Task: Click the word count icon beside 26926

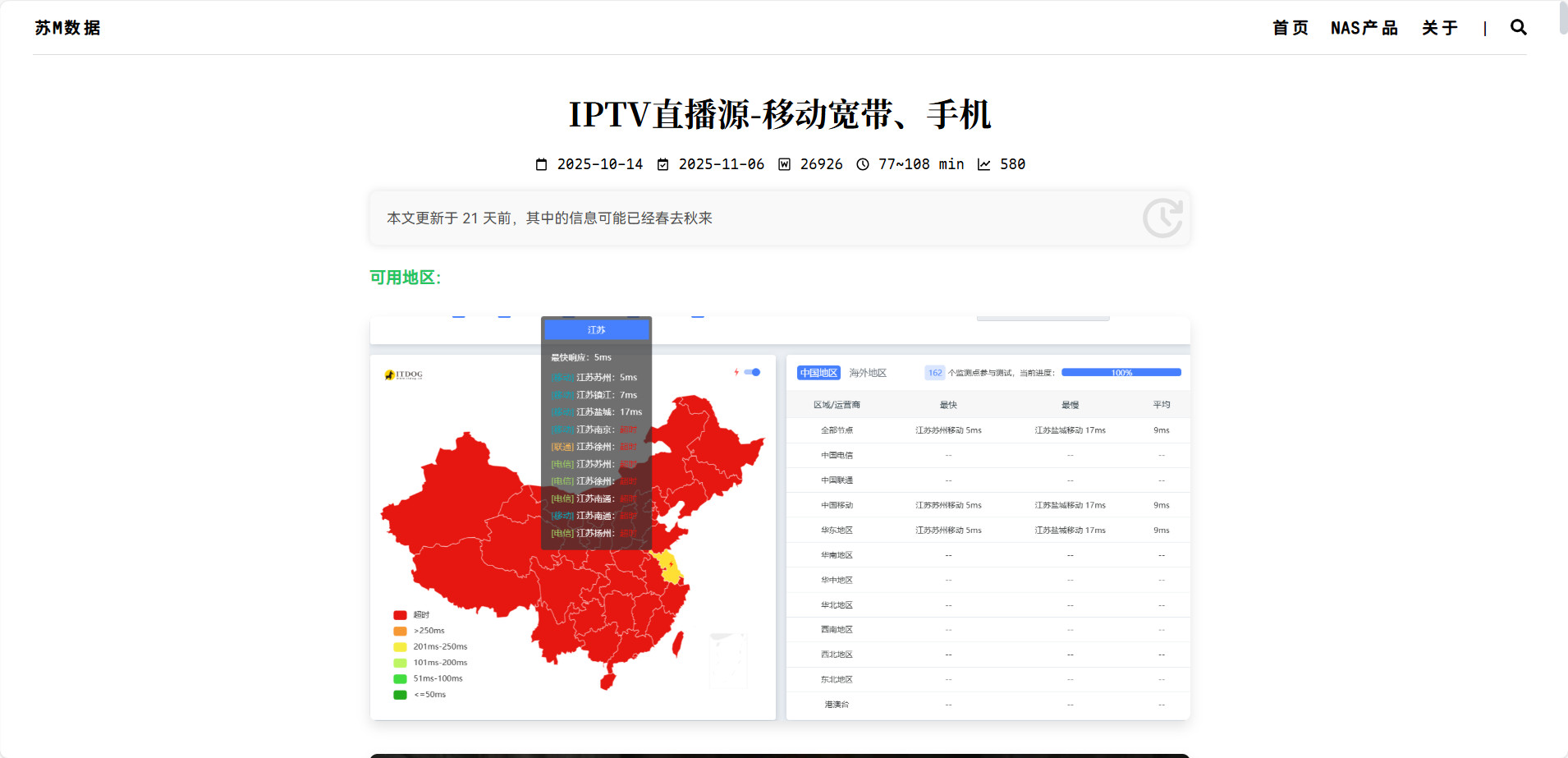Action: (784, 164)
